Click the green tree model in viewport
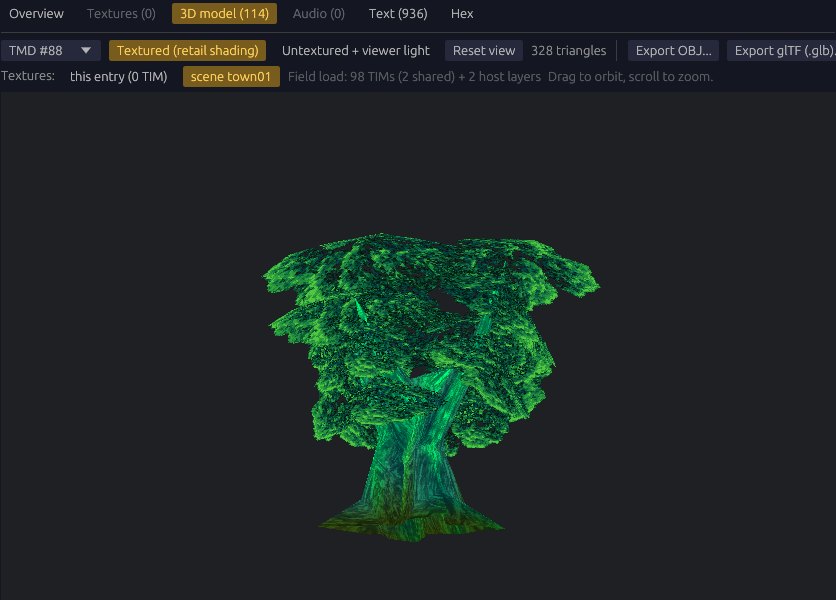836x600 pixels. tap(431, 387)
